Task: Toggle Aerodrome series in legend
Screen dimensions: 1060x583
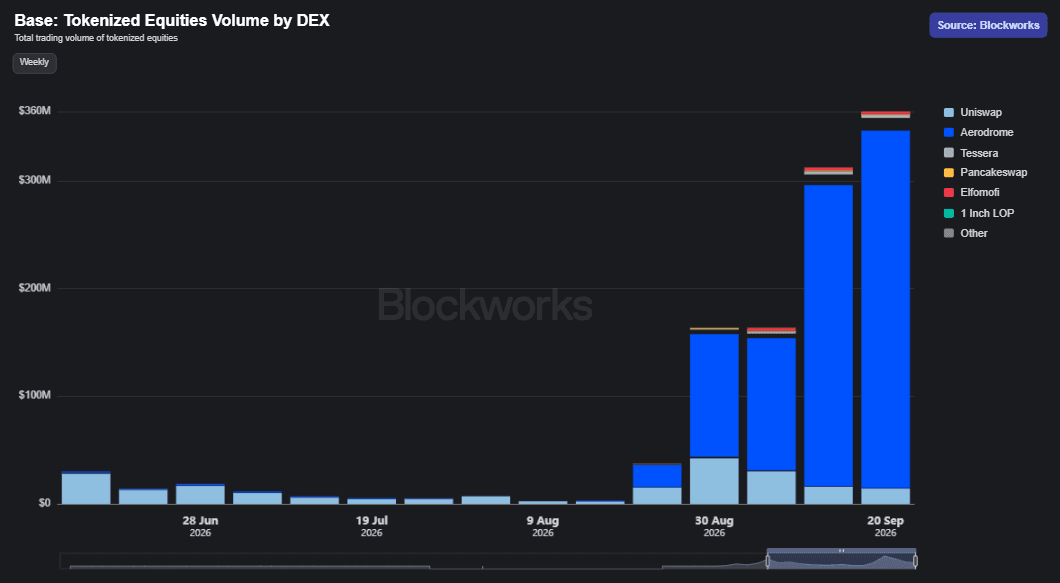Action: click(x=978, y=133)
